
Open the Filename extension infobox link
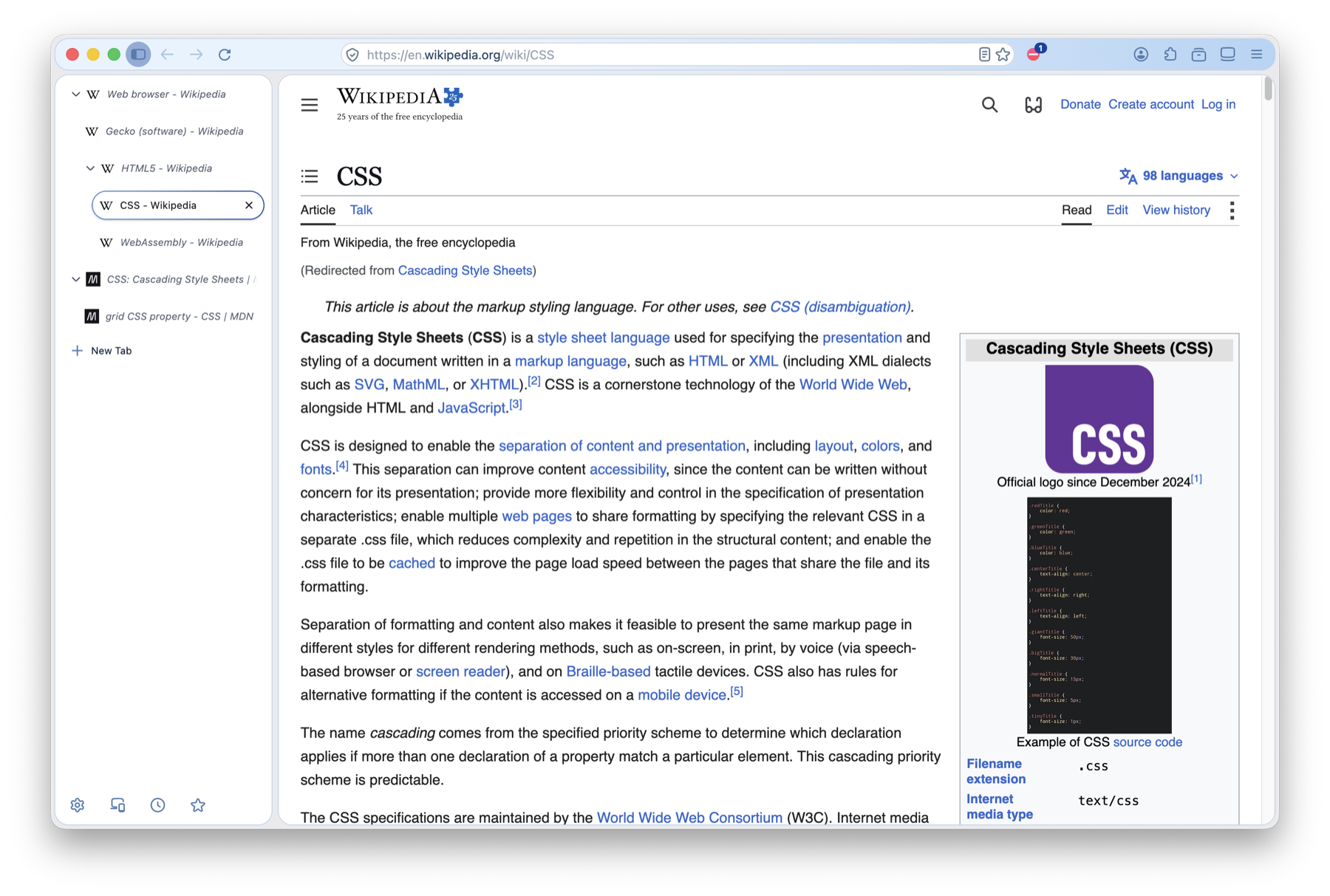[996, 771]
